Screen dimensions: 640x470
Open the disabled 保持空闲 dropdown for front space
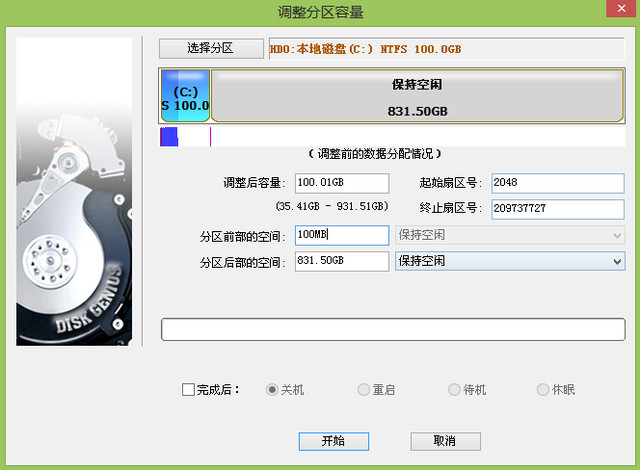click(510, 235)
